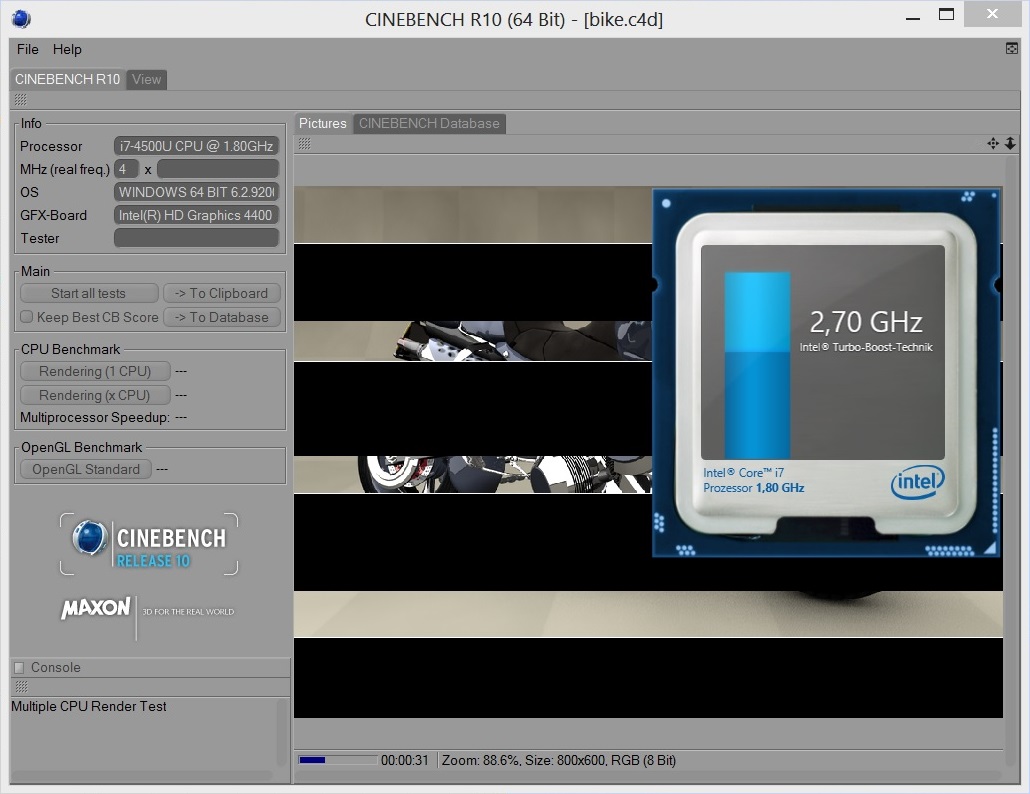This screenshot has height=794, width=1030.
Task: Click the render progress bar
Action: [x=338, y=760]
